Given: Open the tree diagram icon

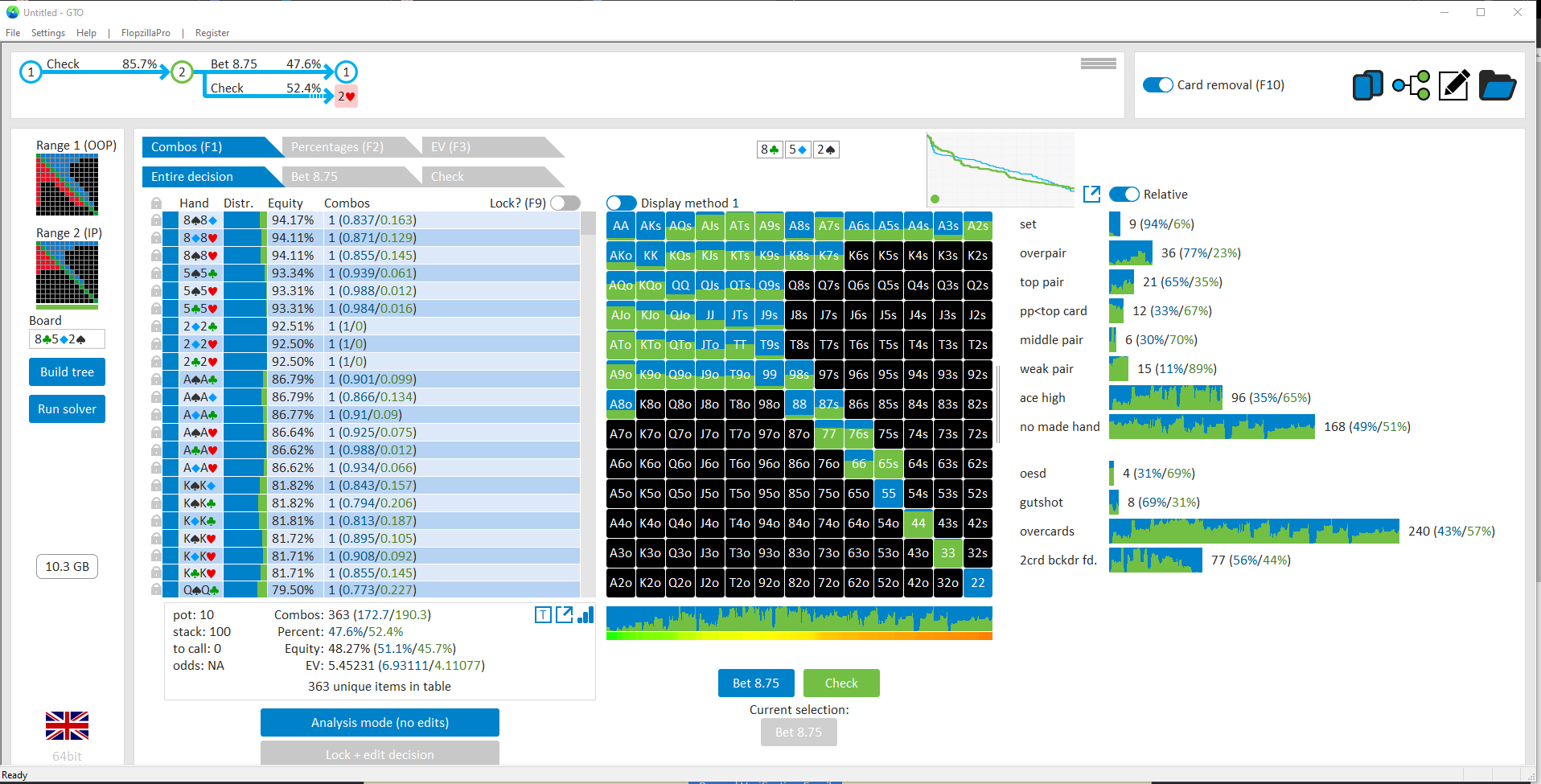Looking at the screenshot, I should coord(1412,85).
